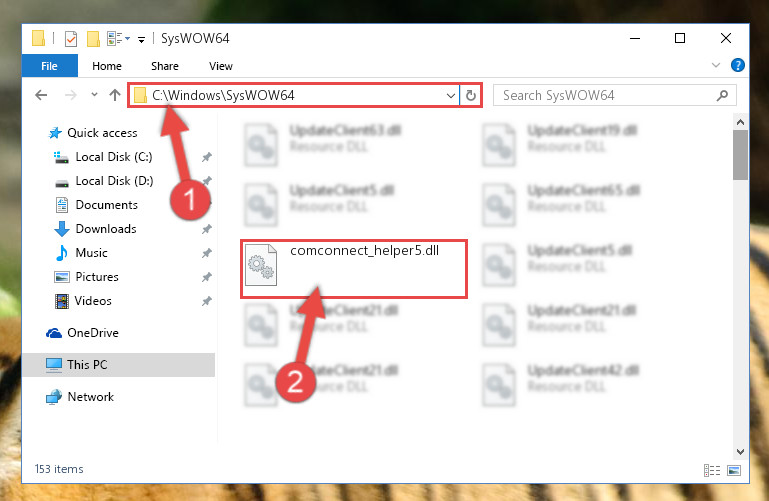
Task: Refresh the SysWOW64 folder view
Action: click(x=471, y=95)
